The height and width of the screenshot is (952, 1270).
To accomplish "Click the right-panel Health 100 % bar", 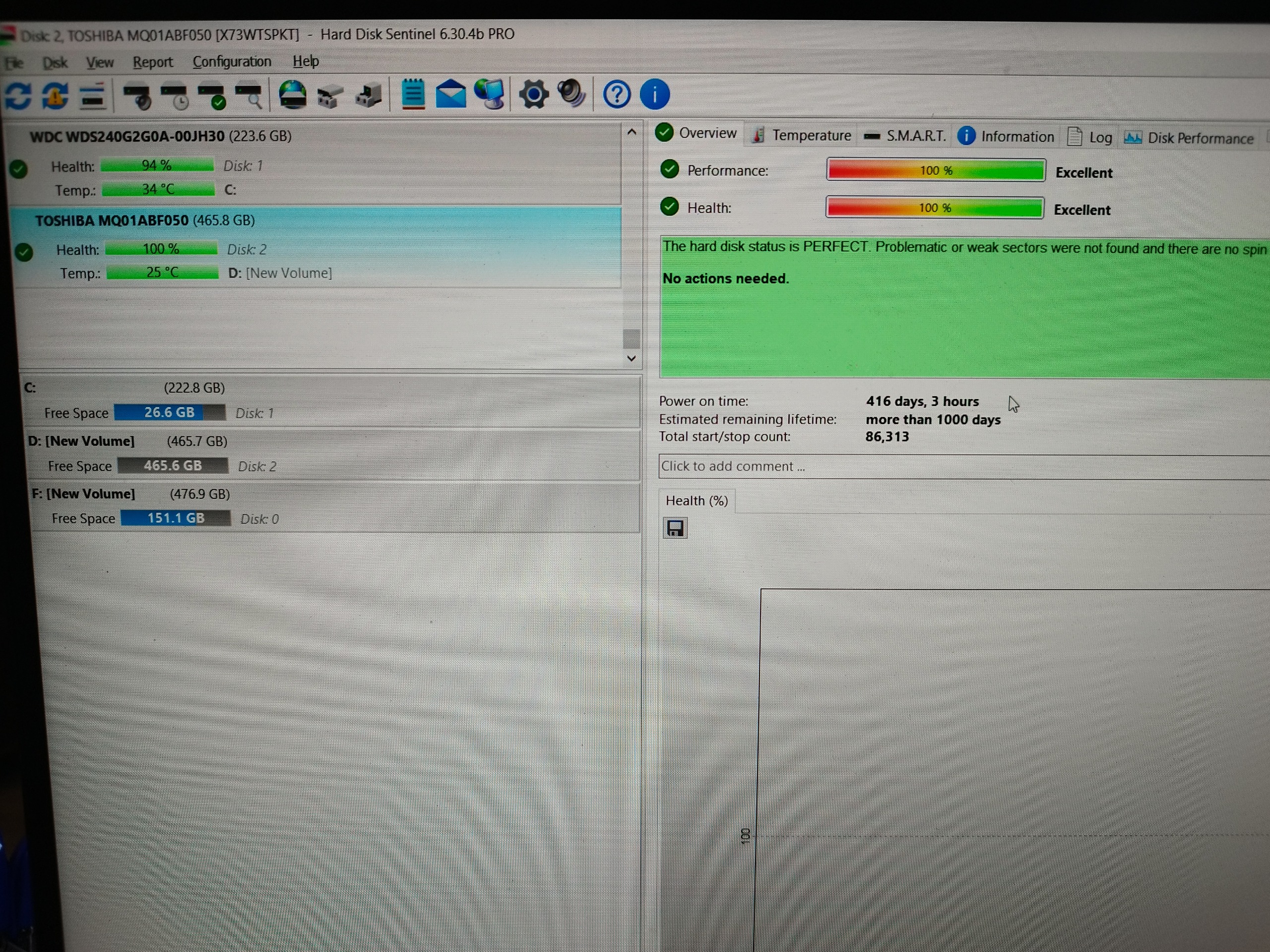I will coord(935,208).
